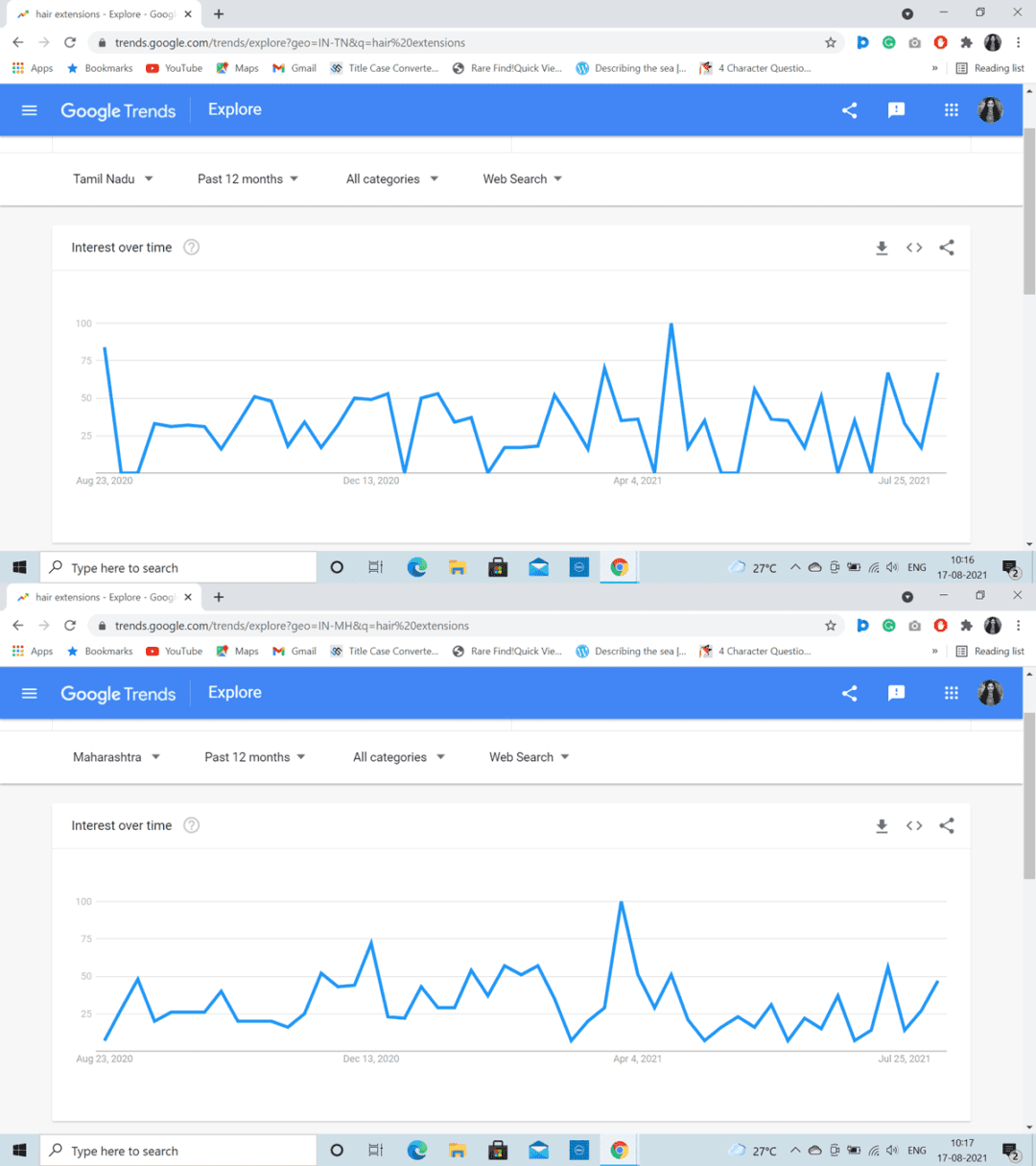Viewport: 1036px width, 1166px height.
Task: Expand the Past 12 months time range dropdown
Action: coord(247,178)
